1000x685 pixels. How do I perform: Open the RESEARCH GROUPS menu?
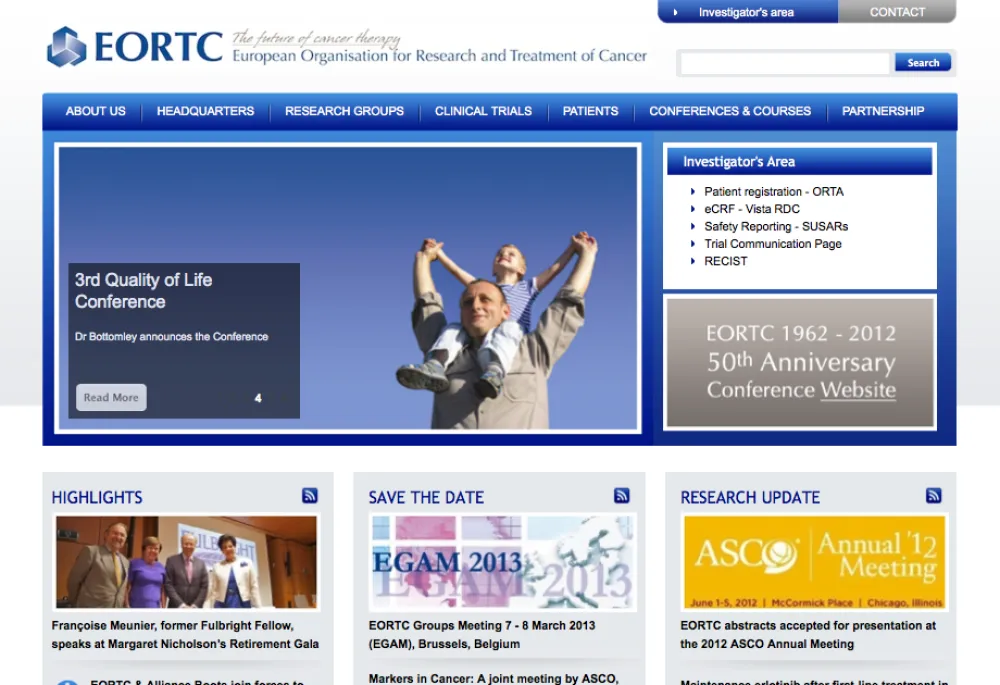(x=344, y=111)
